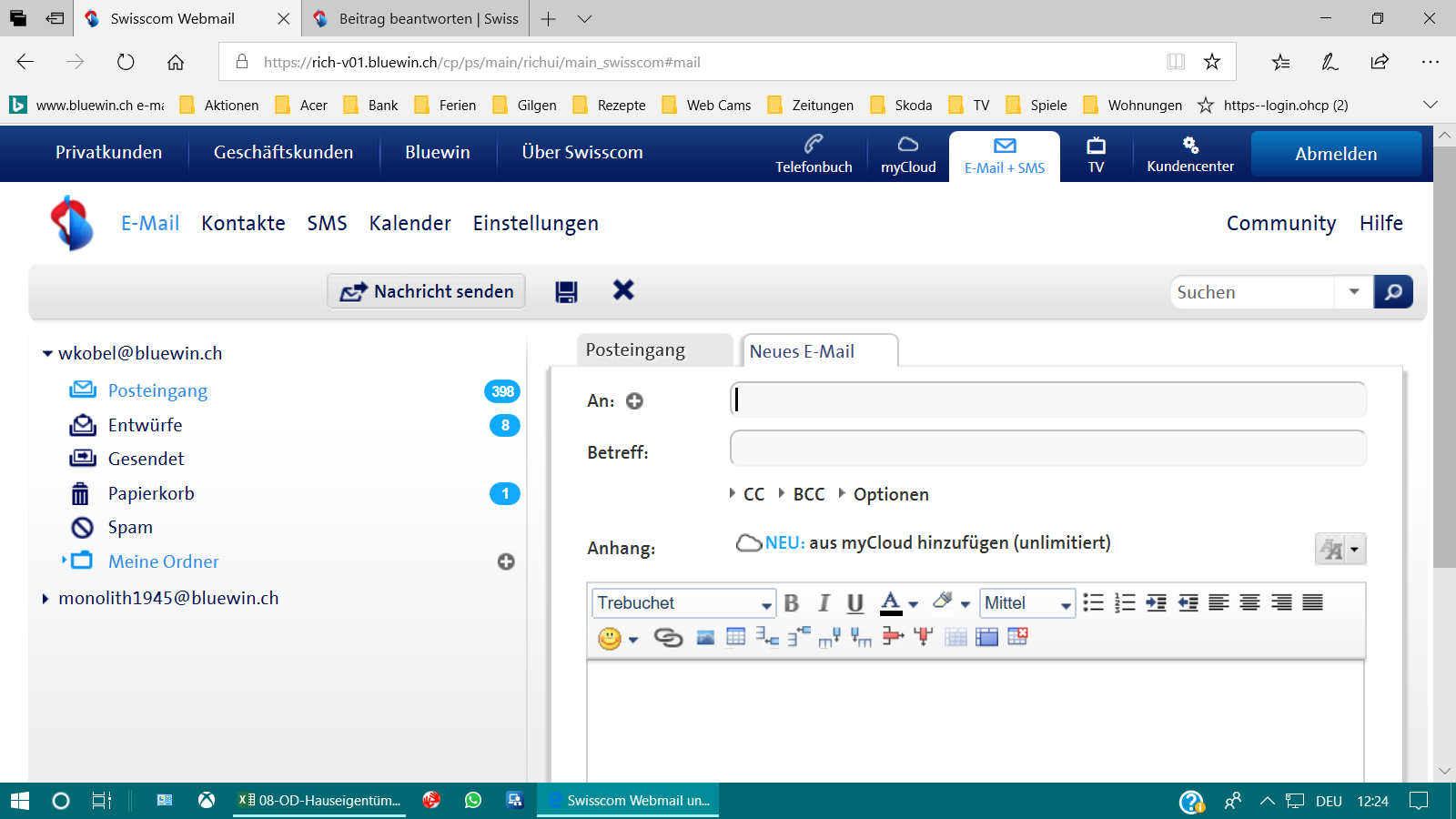Click the table cell properties icon
This screenshot has height=819, width=1456.
[955, 637]
